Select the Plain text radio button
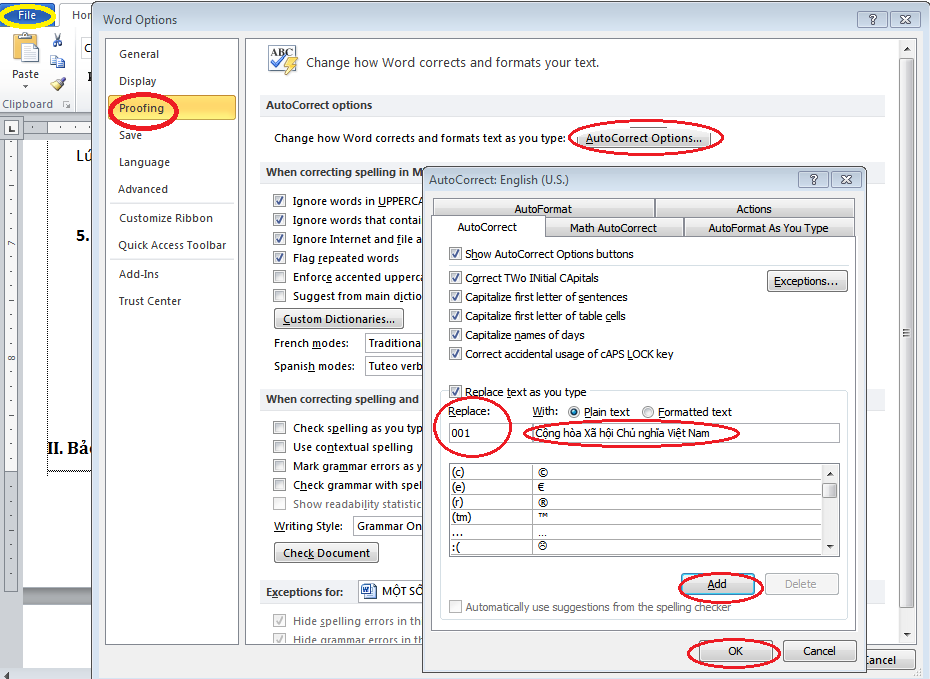930x679 pixels. coord(574,412)
